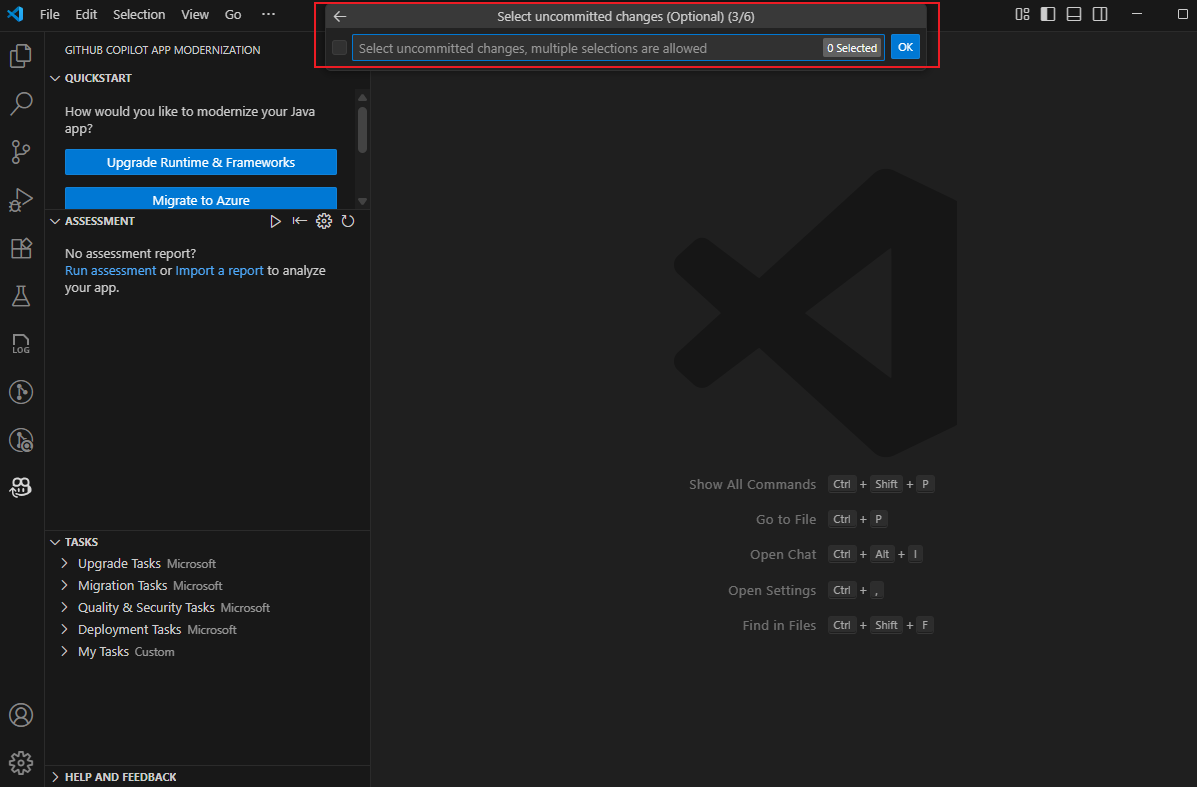1197x787 pixels.
Task: Open the Accounts icon at the bottom
Action: (21, 715)
